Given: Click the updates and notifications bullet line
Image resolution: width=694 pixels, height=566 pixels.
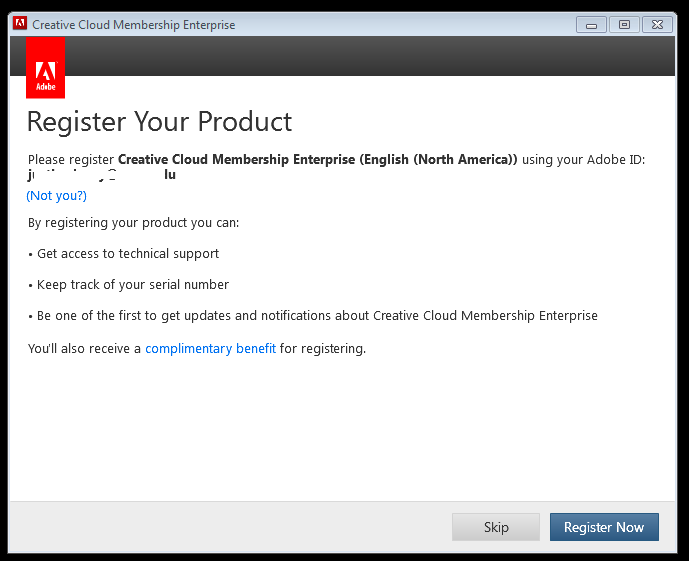Looking at the screenshot, I should point(316,316).
